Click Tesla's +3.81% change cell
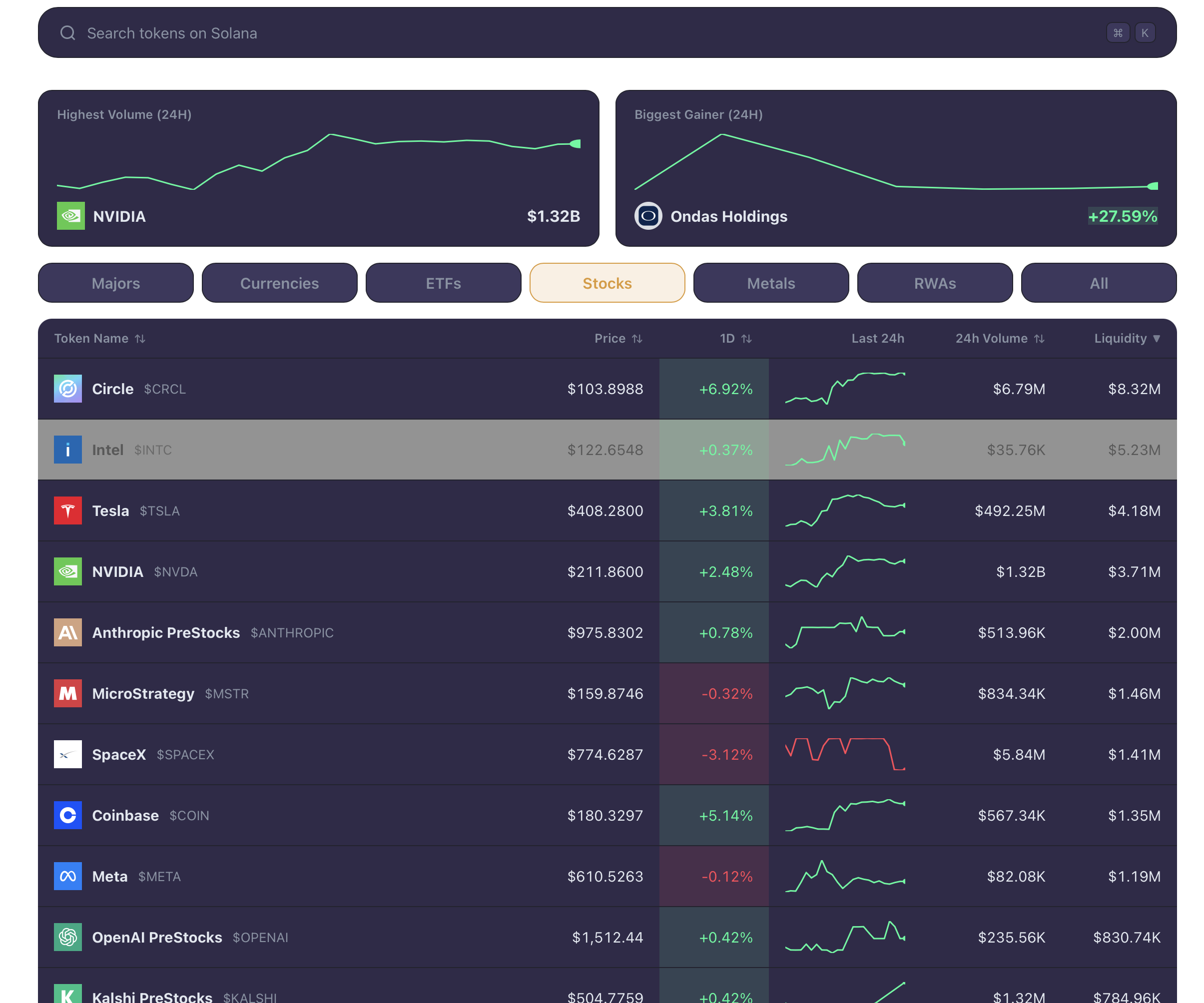1204x1003 pixels. point(714,510)
